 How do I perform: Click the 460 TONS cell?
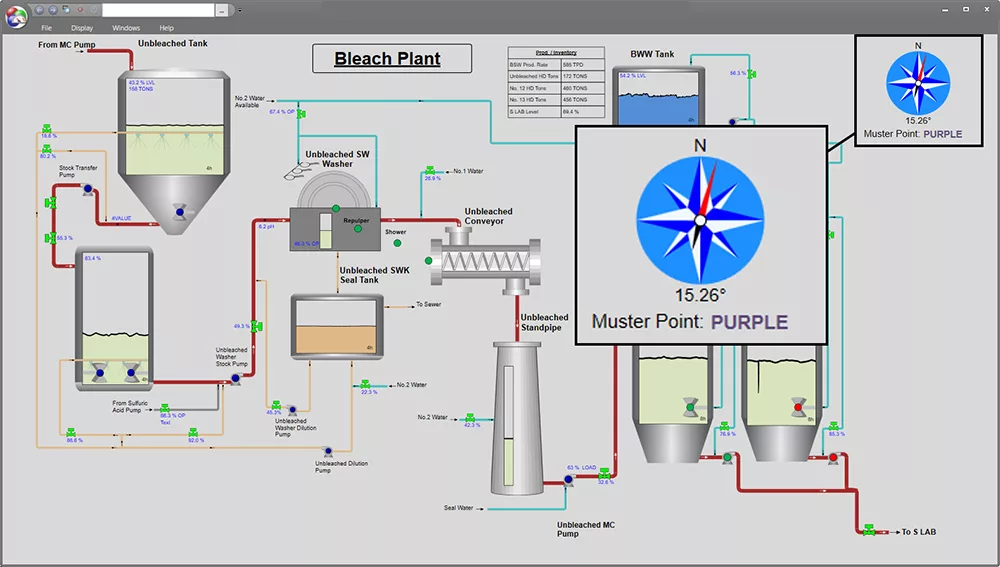(582, 88)
